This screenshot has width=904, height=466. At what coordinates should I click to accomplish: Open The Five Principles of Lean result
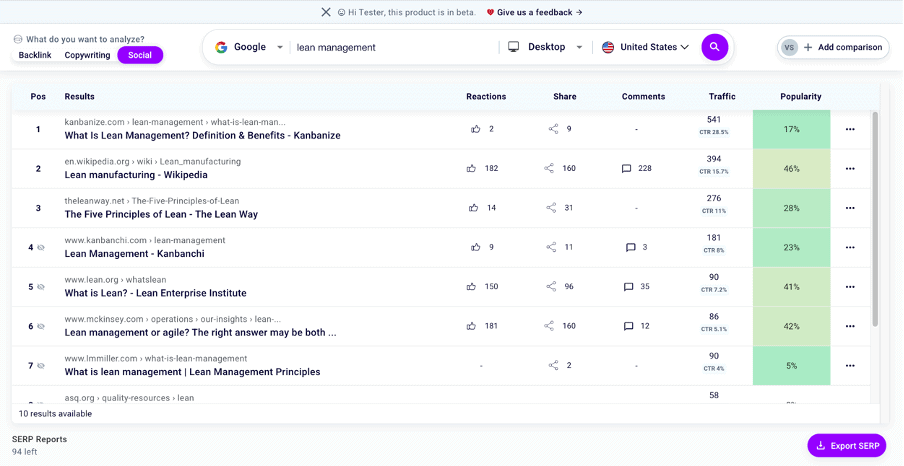point(161,214)
